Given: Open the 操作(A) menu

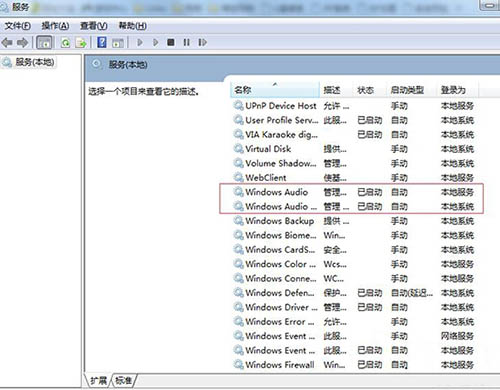Looking at the screenshot, I should tap(55, 26).
